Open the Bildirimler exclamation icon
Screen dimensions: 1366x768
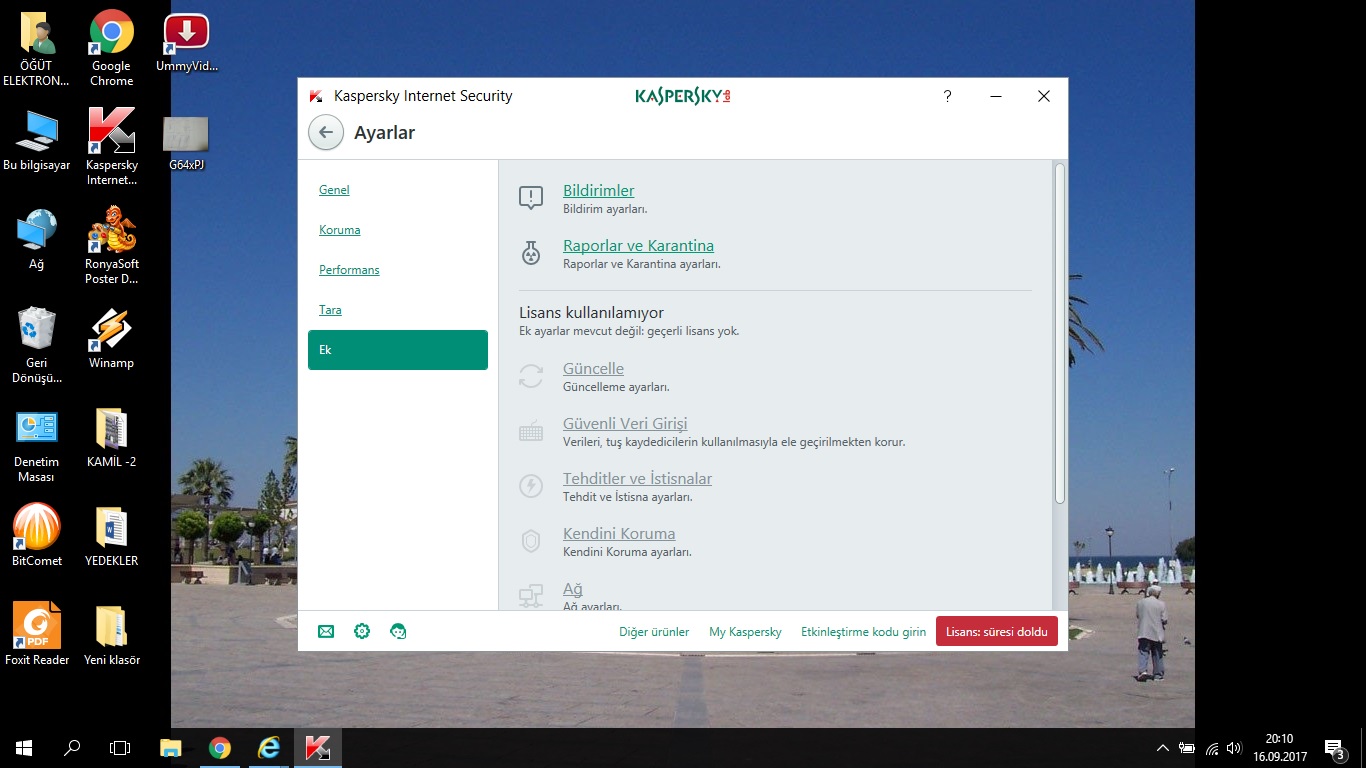pyautogui.click(x=531, y=198)
